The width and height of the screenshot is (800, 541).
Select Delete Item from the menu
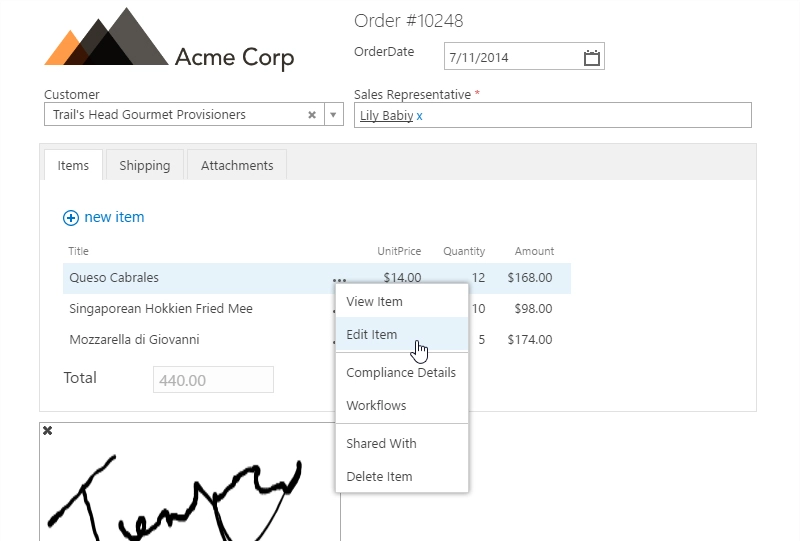point(379,477)
